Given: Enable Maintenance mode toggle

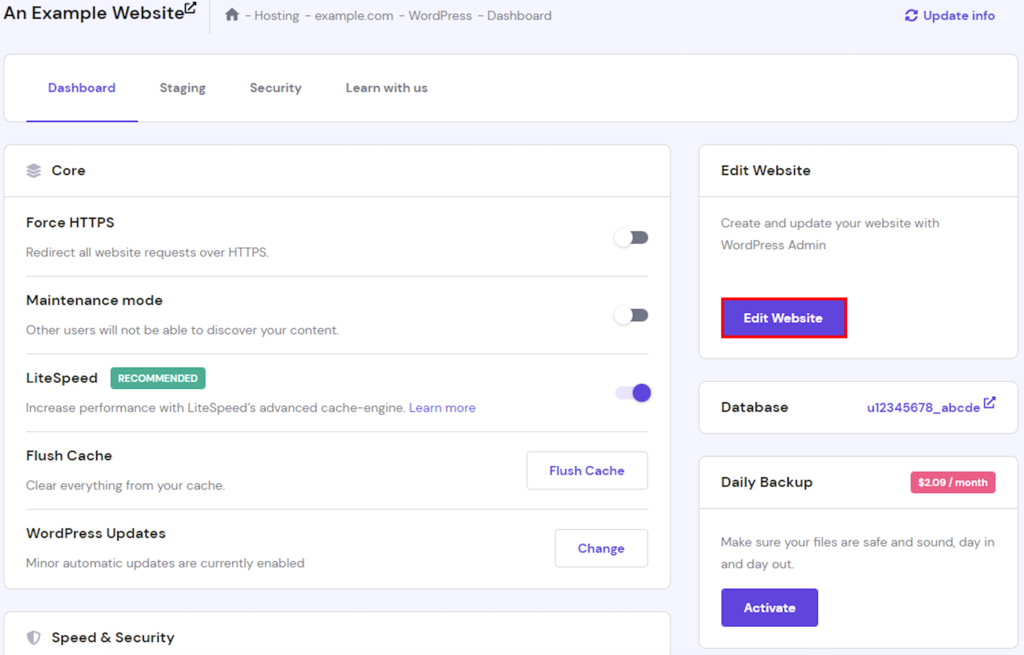Looking at the screenshot, I should (631, 315).
